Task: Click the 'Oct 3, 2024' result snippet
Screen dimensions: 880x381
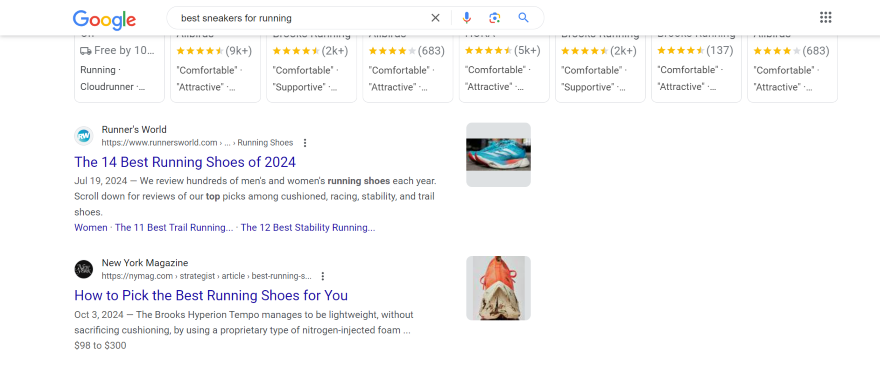Action: [244, 323]
